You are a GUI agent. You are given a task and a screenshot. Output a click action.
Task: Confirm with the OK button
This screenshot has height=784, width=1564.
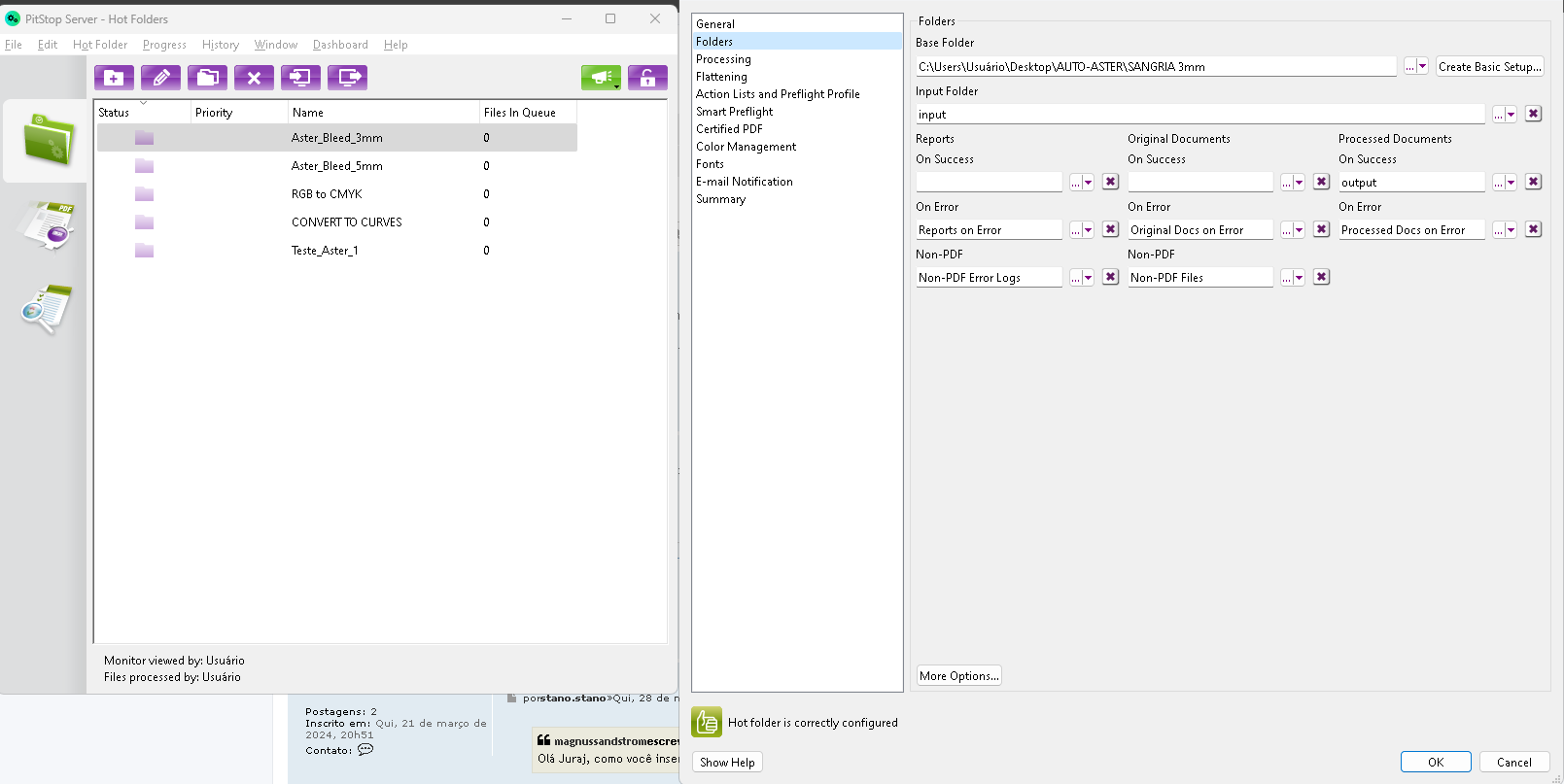coord(1436,763)
